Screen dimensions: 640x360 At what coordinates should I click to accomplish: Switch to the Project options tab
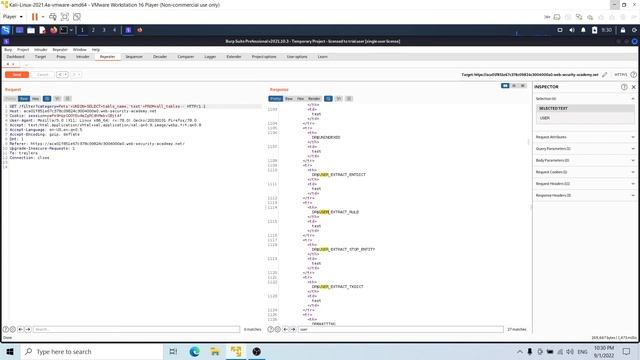[264, 57]
